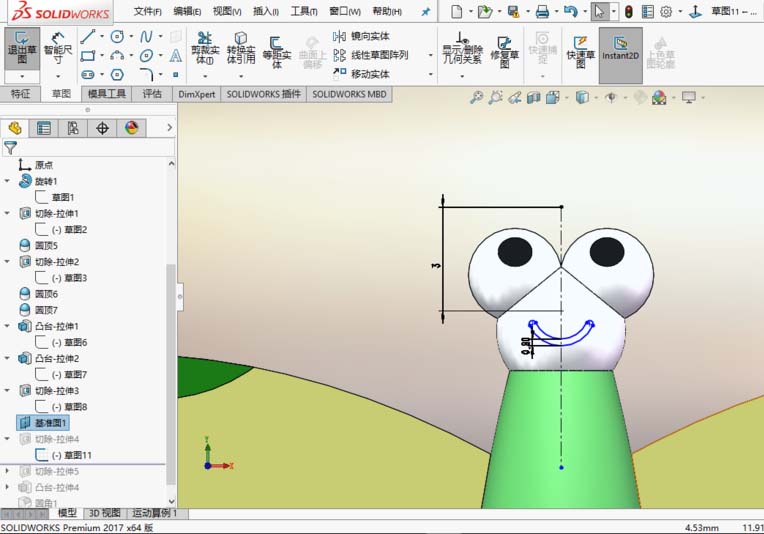Image resolution: width=764 pixels, height=534 pixels.
Task: Select the Polygon sketch tool
Action: [117, 75]
